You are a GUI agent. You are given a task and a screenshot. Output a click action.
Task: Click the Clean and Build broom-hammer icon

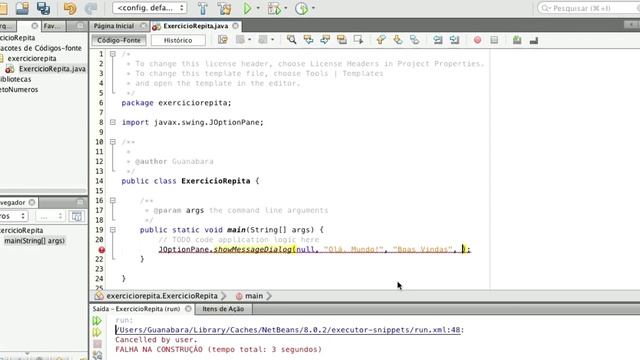coord(224,8)
